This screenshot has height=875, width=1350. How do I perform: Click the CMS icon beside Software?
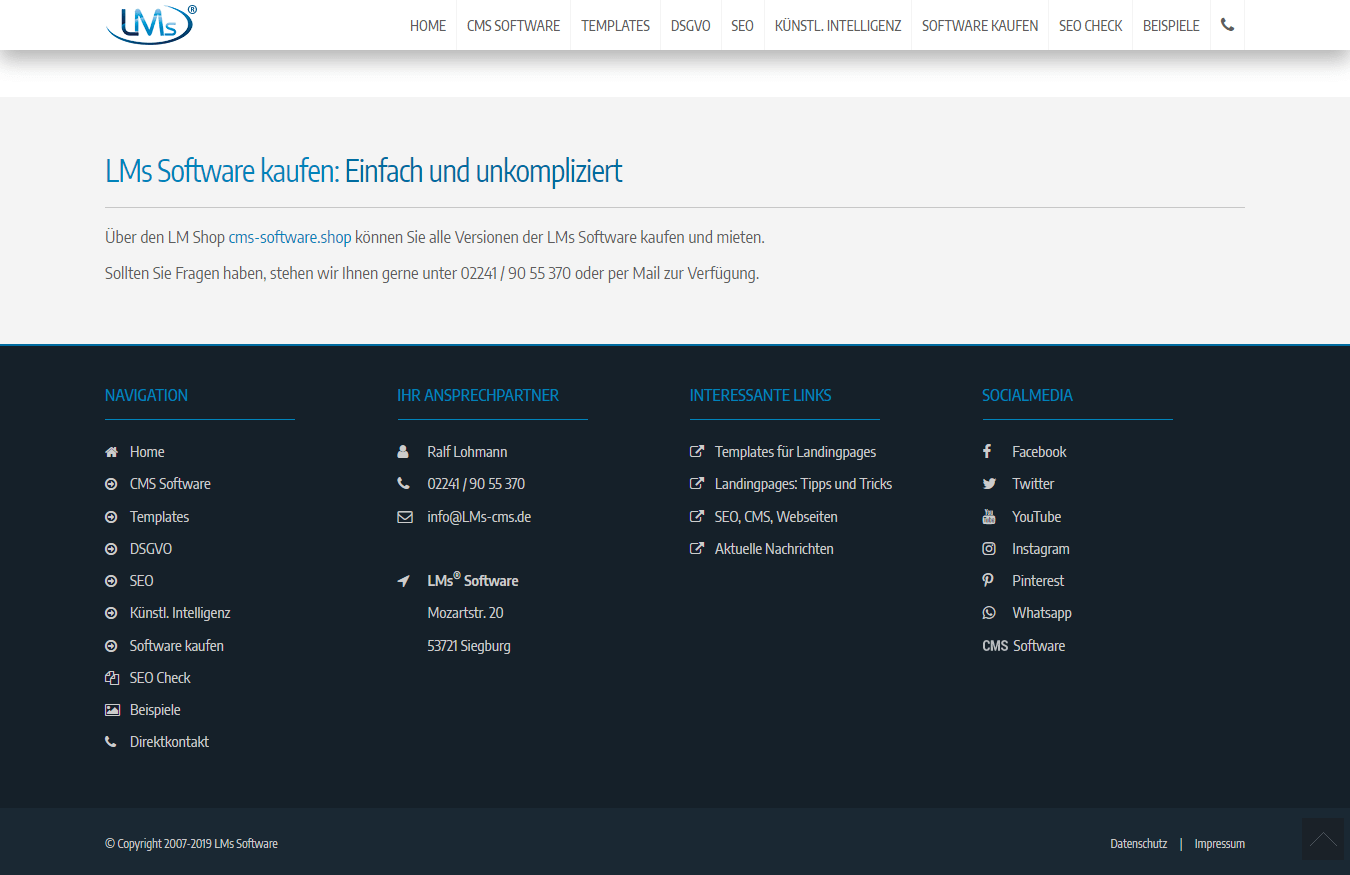pyautogui.click(x=995, y=646)
